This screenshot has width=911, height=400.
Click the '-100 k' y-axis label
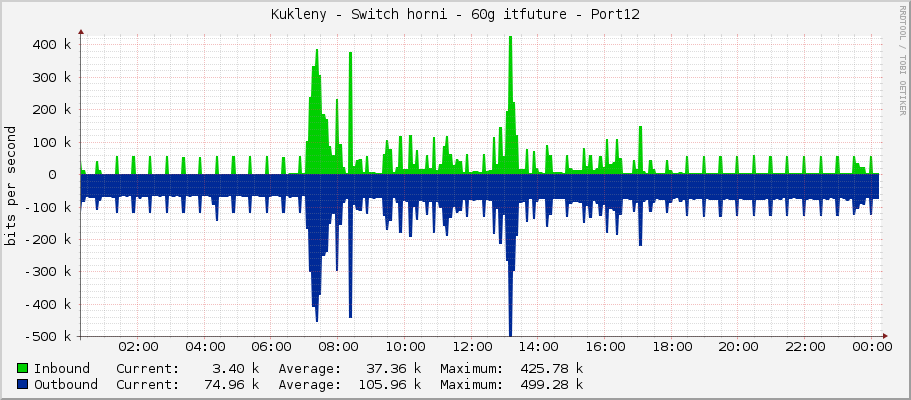pos(48,207)
